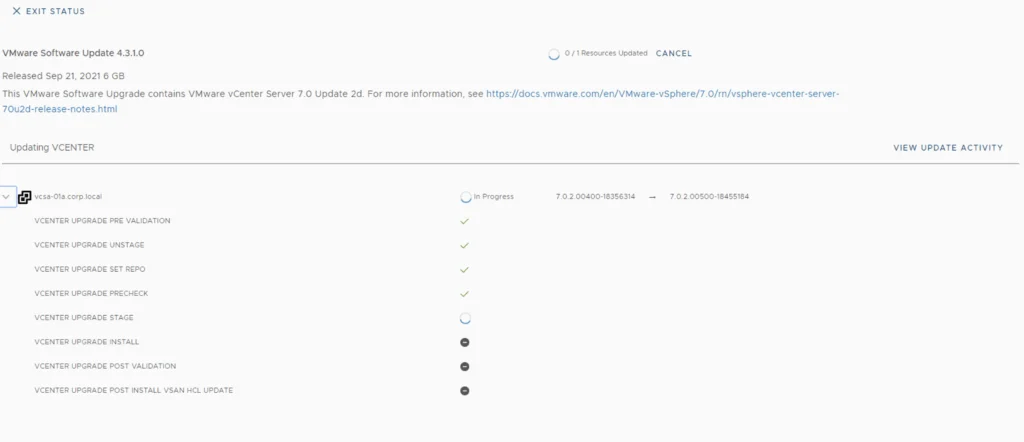This screenshot has width=1024, height=442.
Task: Select the VCENTER UPGRADE PRECHECK label
Action: [x=91, y=293]
